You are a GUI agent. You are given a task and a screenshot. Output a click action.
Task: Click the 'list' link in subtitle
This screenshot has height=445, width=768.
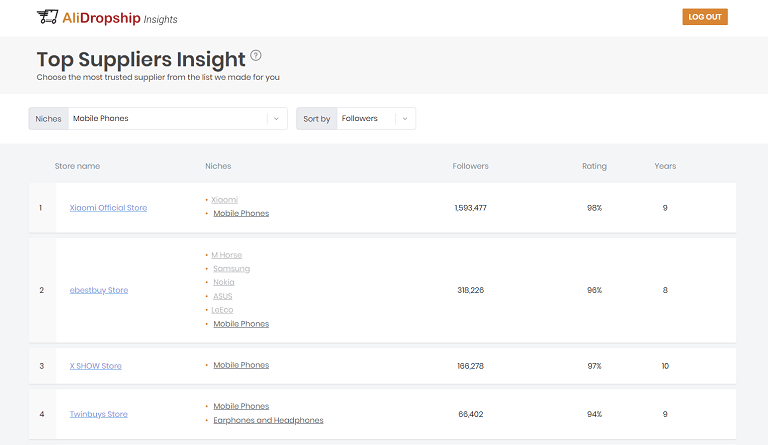(x=207, y=77)
